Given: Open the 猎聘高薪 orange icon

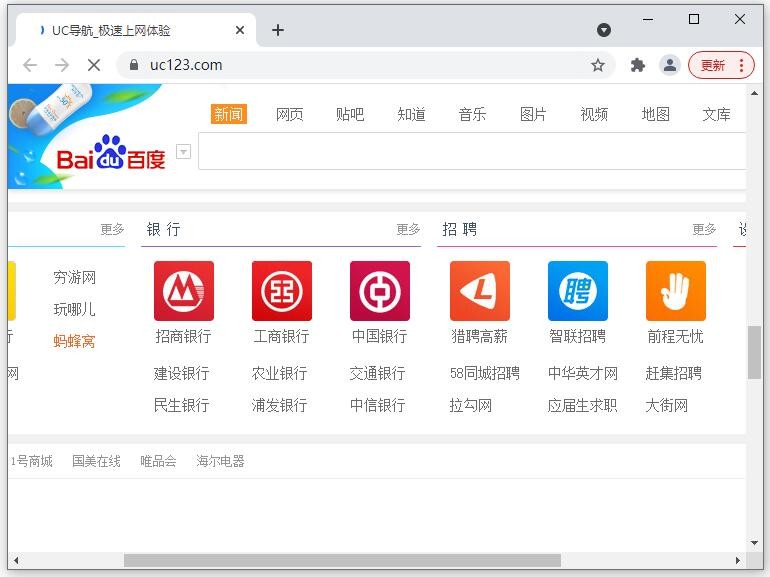Looking at the screenshot, I should 480,291.
